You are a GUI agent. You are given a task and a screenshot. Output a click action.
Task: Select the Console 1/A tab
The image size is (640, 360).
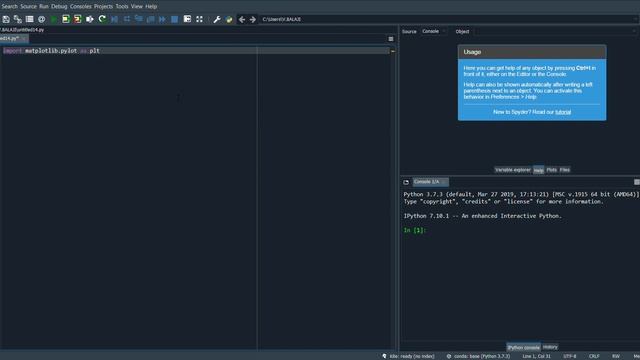coord(430,182)
